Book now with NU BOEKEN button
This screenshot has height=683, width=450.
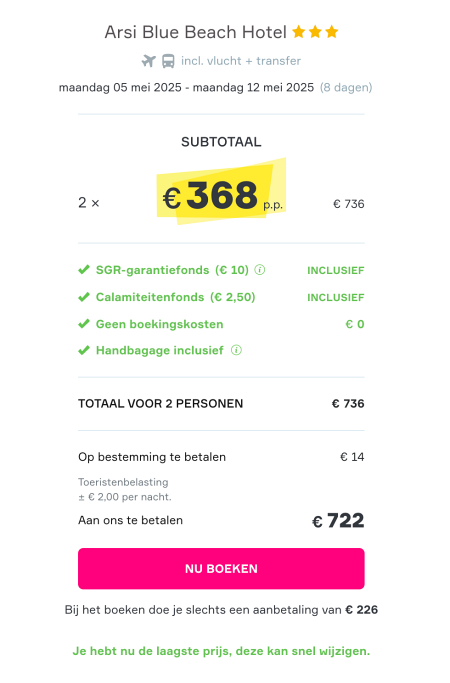[x=221, y=568]
